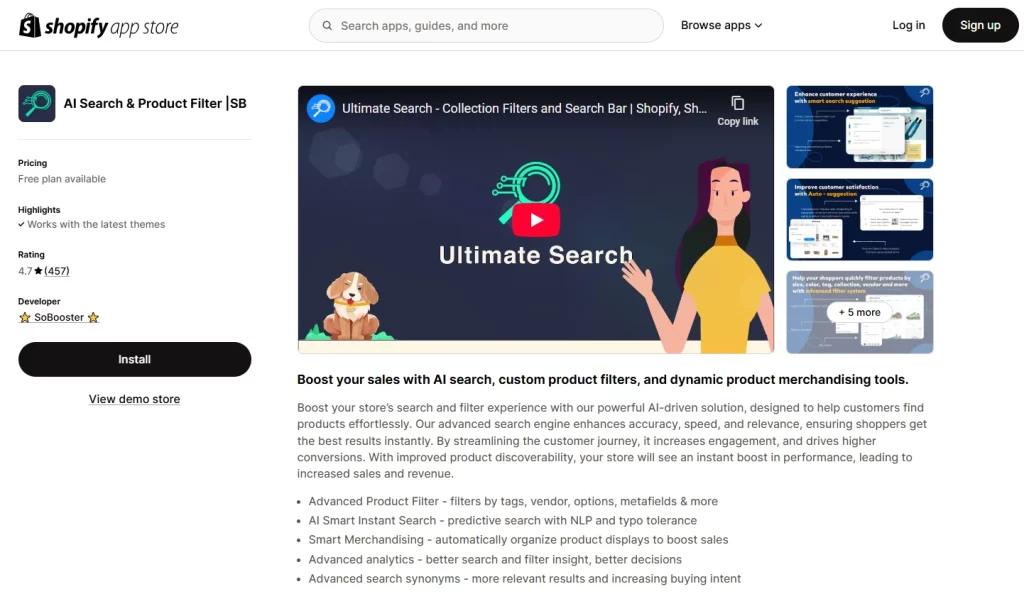Screen dimensions: 1024x606
Task: Click the video channel avatar icon
Action: point(321,108)
